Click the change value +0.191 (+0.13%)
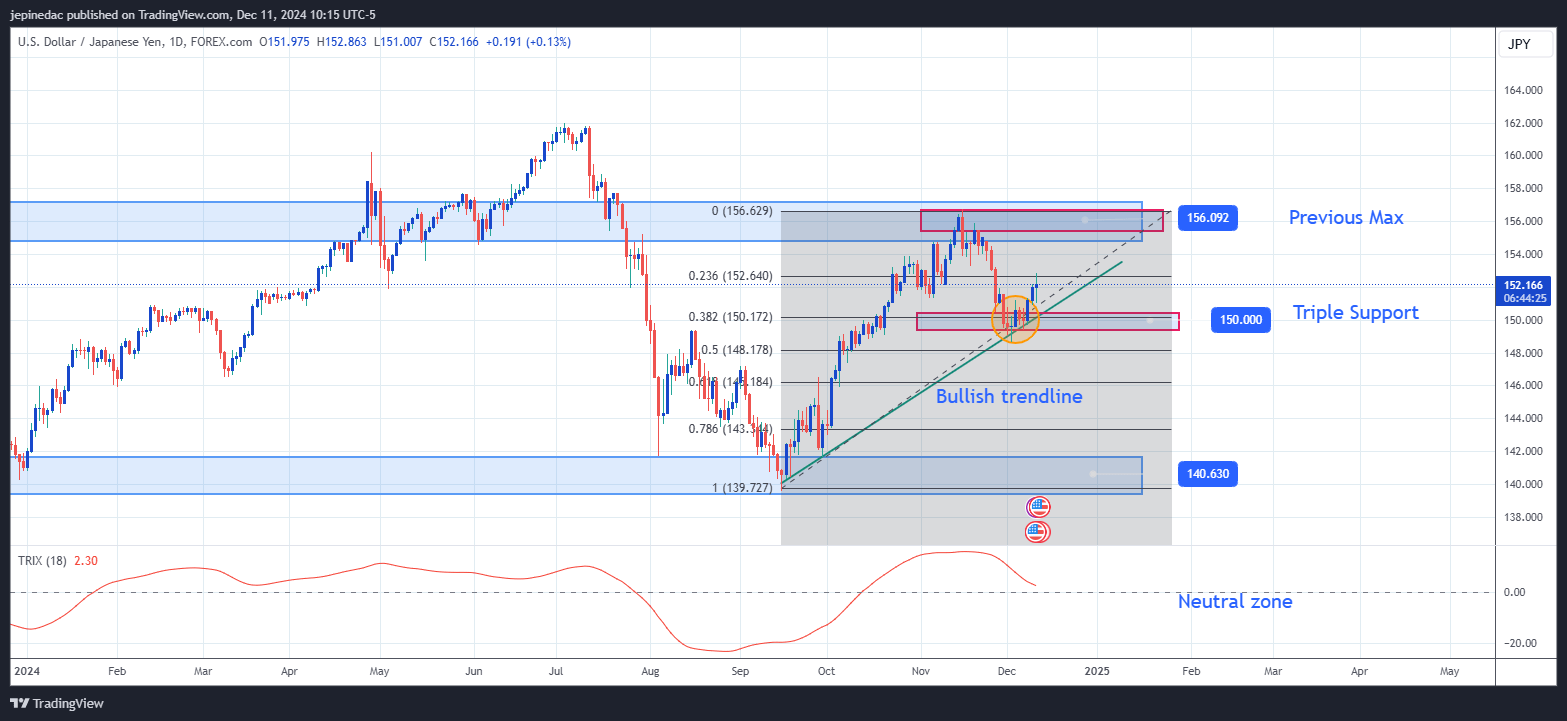1567x721 pixels. (528, 41)
